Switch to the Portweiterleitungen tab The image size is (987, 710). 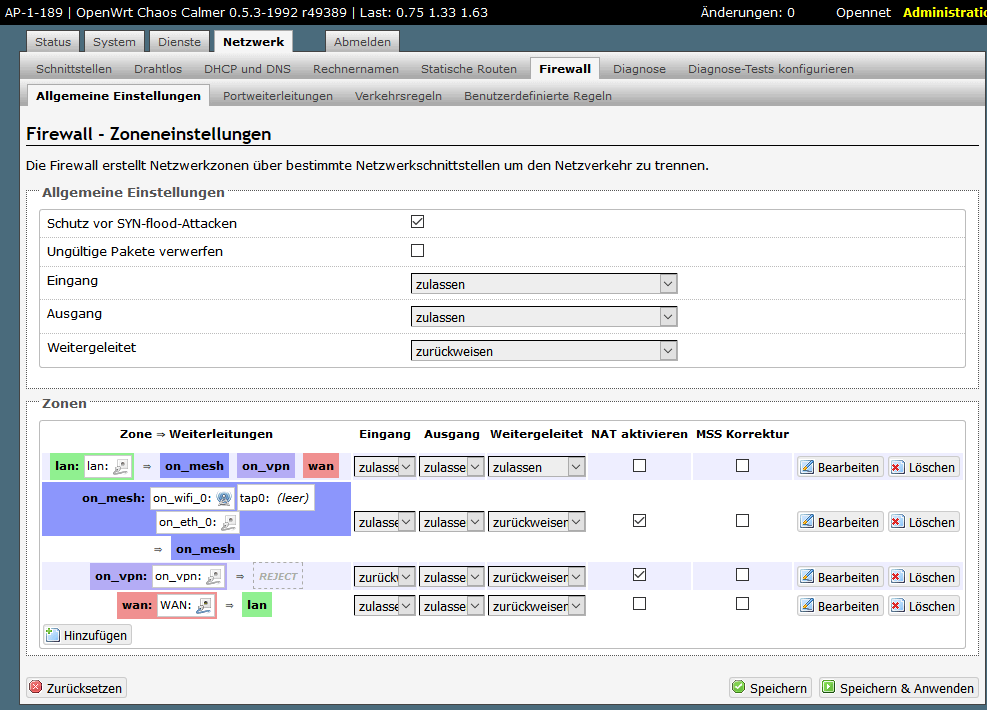(x=278, y=96)
